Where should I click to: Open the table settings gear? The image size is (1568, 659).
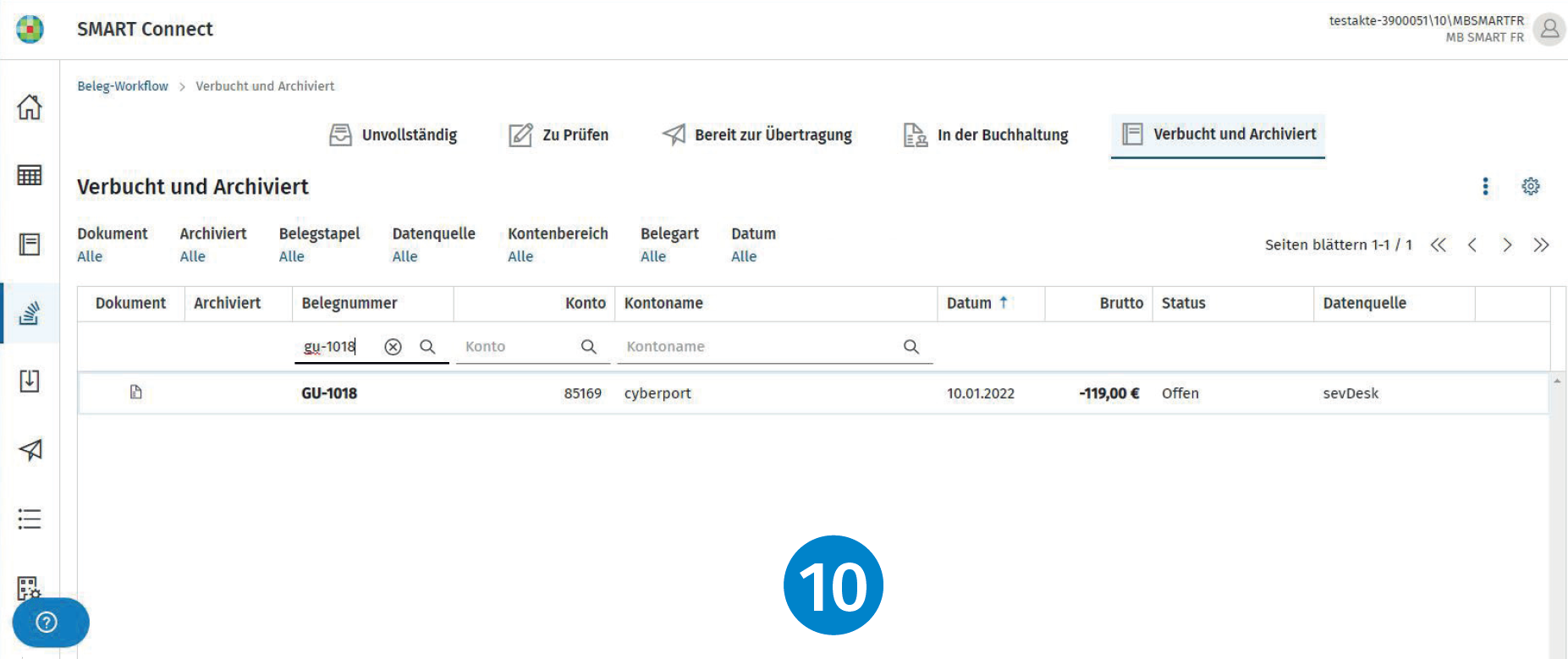(x=1531, y=186)
